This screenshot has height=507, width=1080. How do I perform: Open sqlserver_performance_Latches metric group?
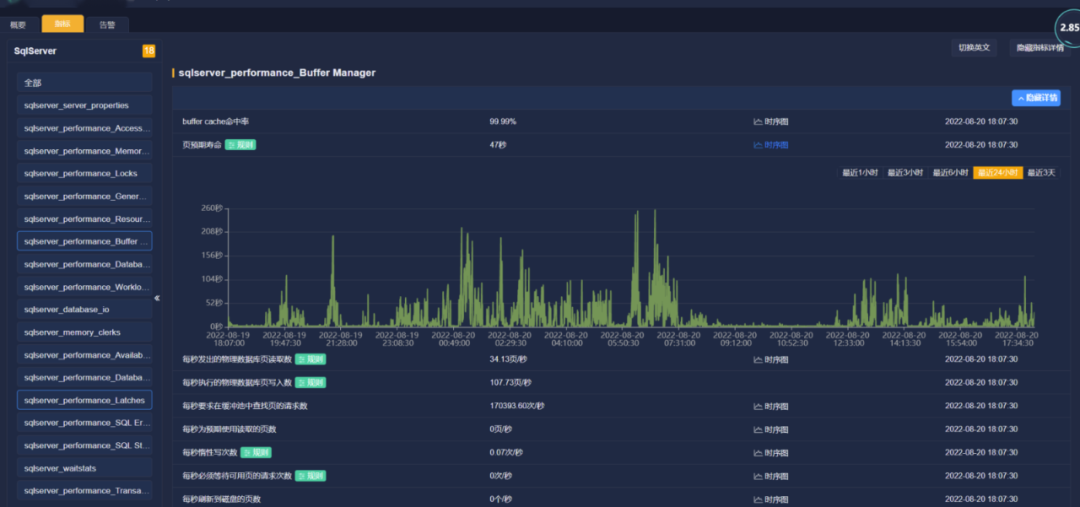[x=85, y=400]
